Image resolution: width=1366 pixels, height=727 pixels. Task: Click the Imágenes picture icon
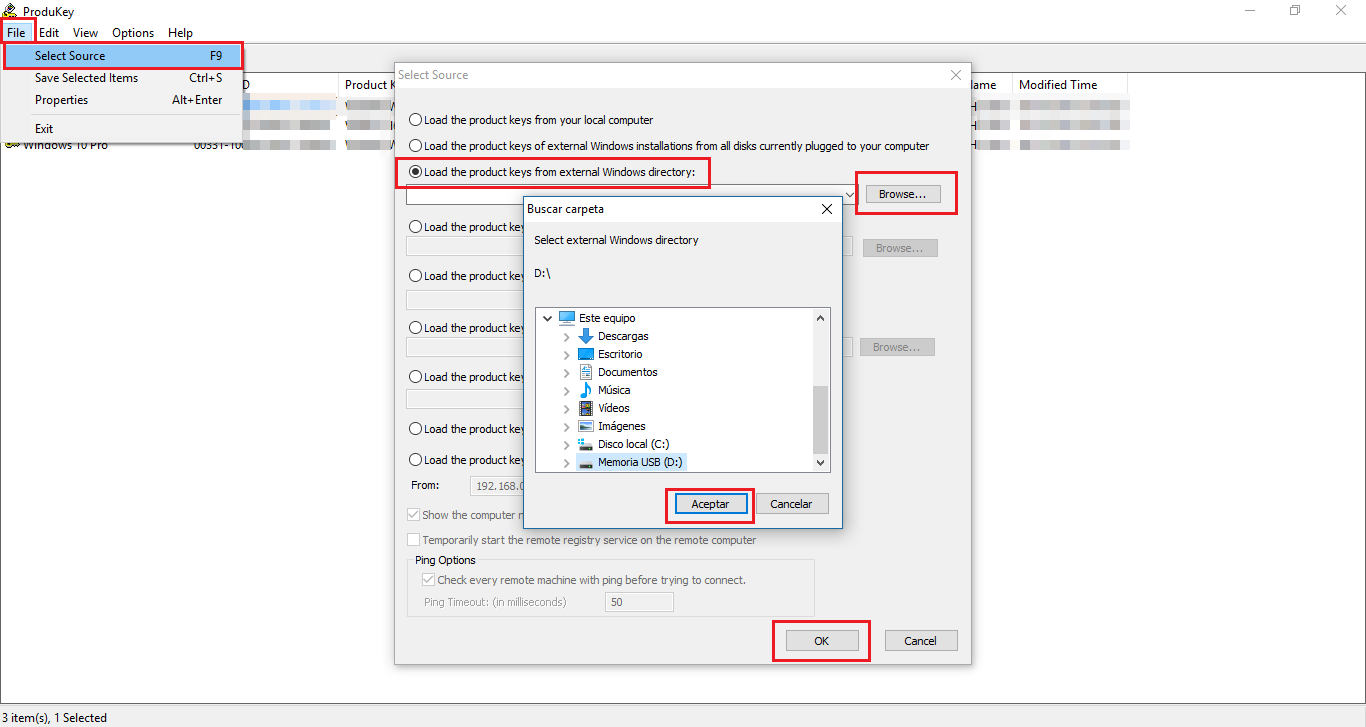click(586, 426)
